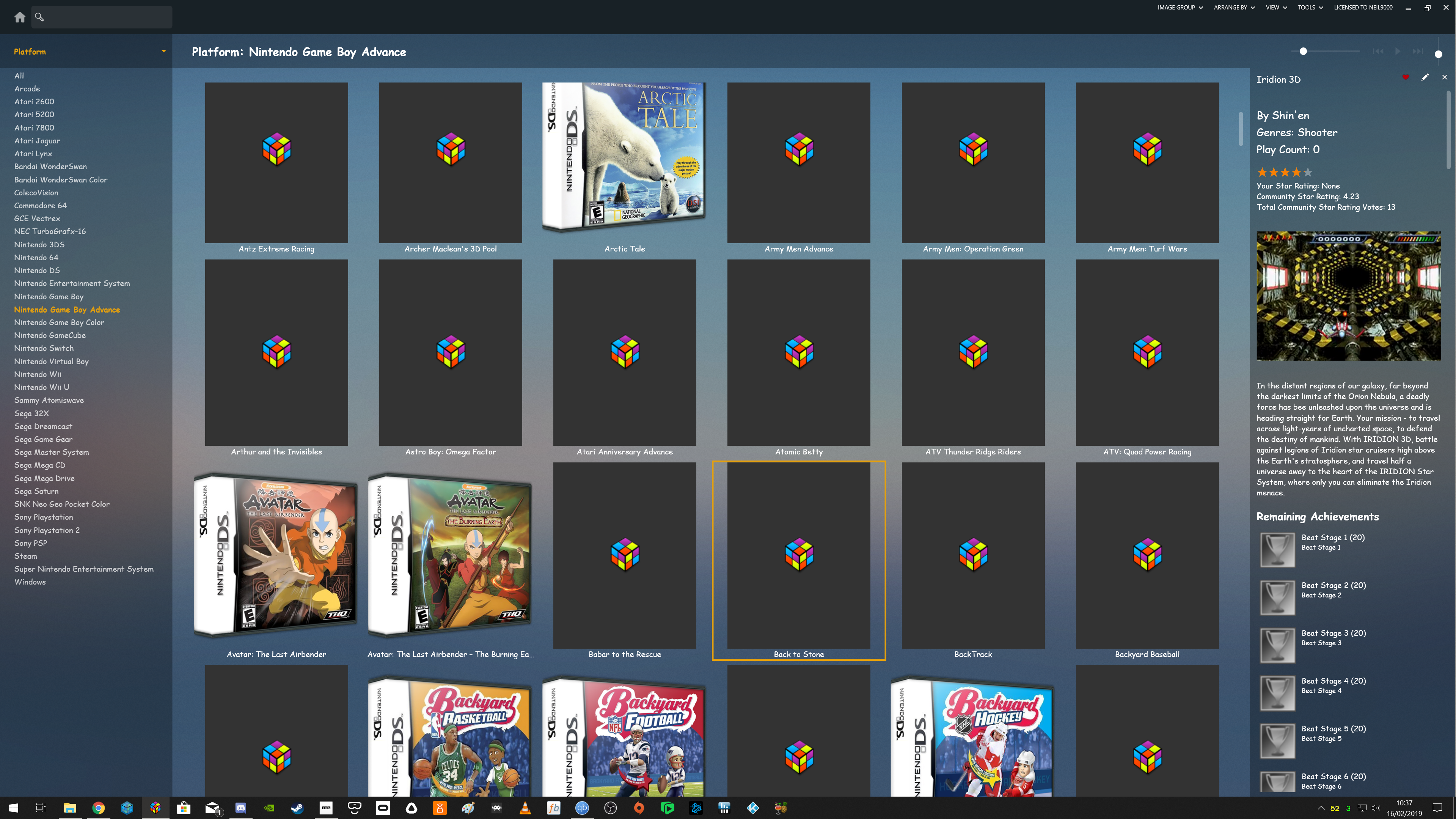The height and width of the screenshot is (819, 1456).
Task: Open the Oculus app from the taskbar
Action: [383, 808]
